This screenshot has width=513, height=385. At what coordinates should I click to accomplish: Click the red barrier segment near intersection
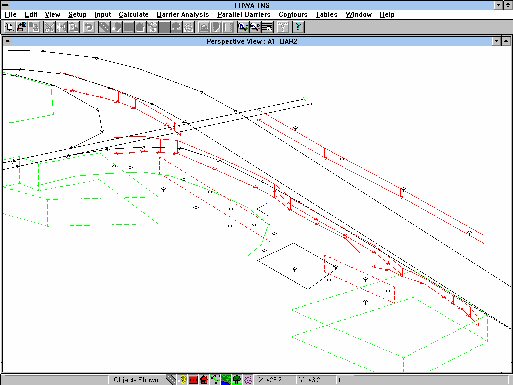click(x=175, y=127)
